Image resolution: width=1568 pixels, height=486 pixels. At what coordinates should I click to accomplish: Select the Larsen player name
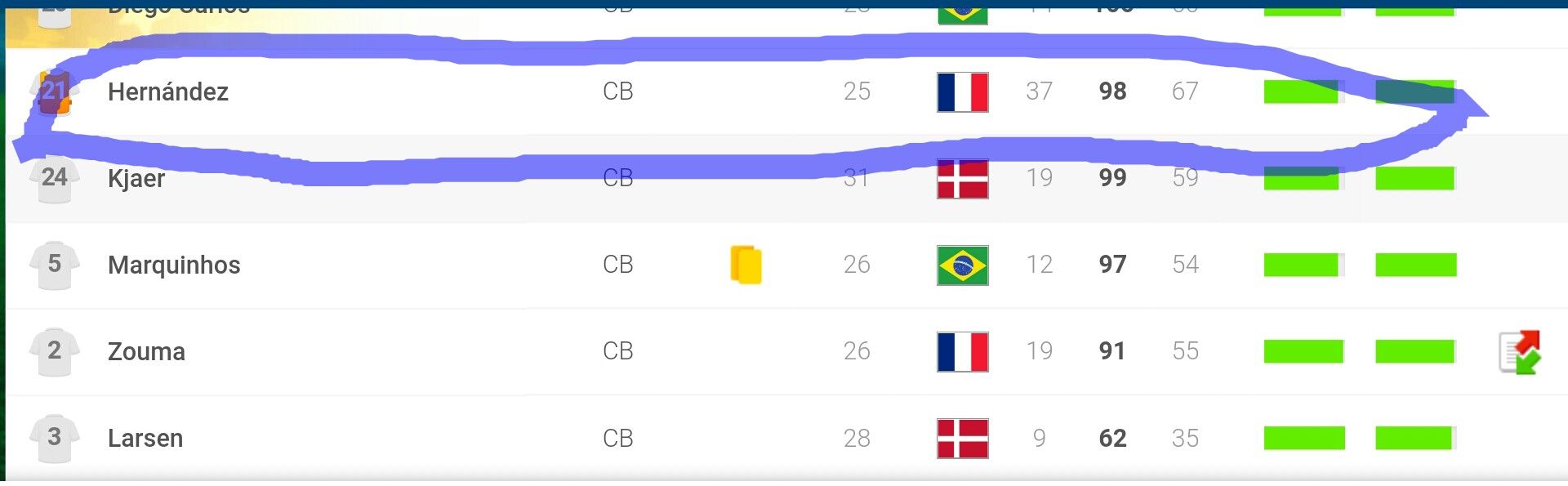(145, 438)
